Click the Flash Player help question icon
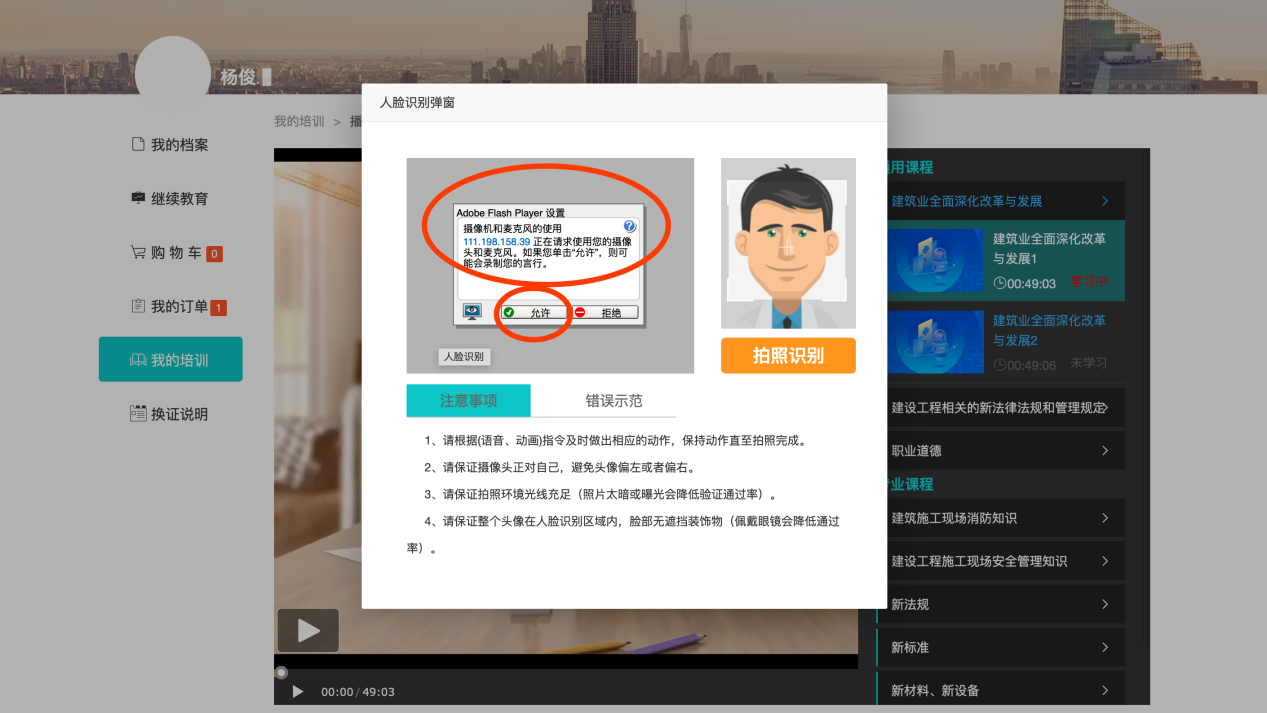Image resolution: width=1267 pixels, height=713 pixels. tap(629, 227)
